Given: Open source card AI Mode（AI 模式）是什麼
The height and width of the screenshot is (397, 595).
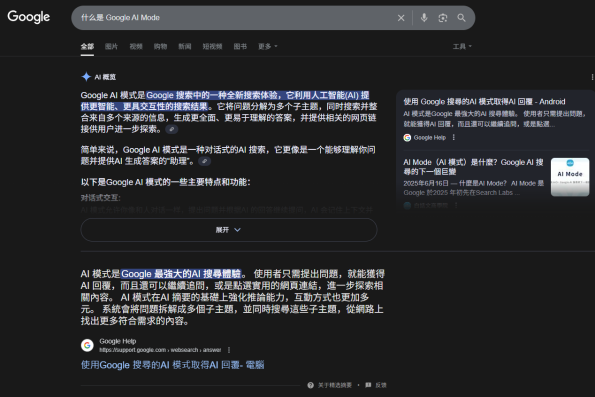Looking at the screenshot, I should (474, 167).
